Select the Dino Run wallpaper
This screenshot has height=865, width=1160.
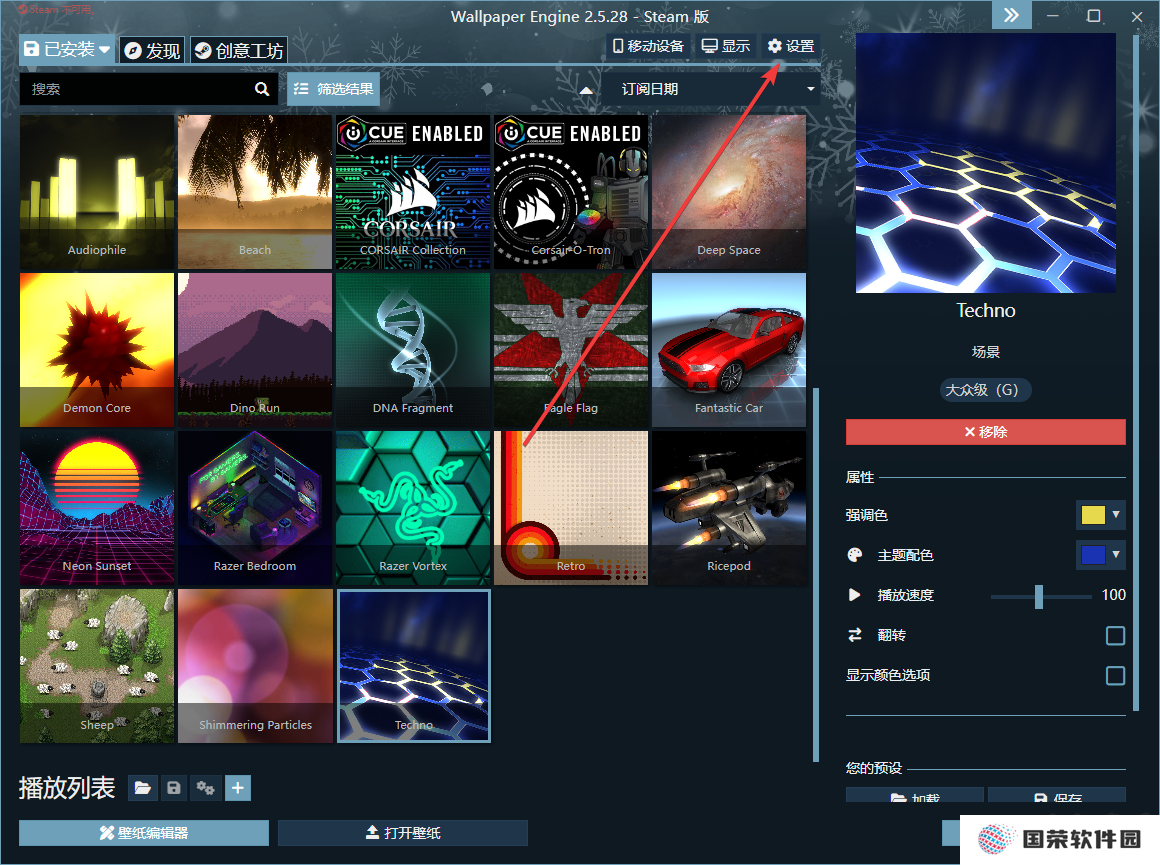(x=255, y=350)
